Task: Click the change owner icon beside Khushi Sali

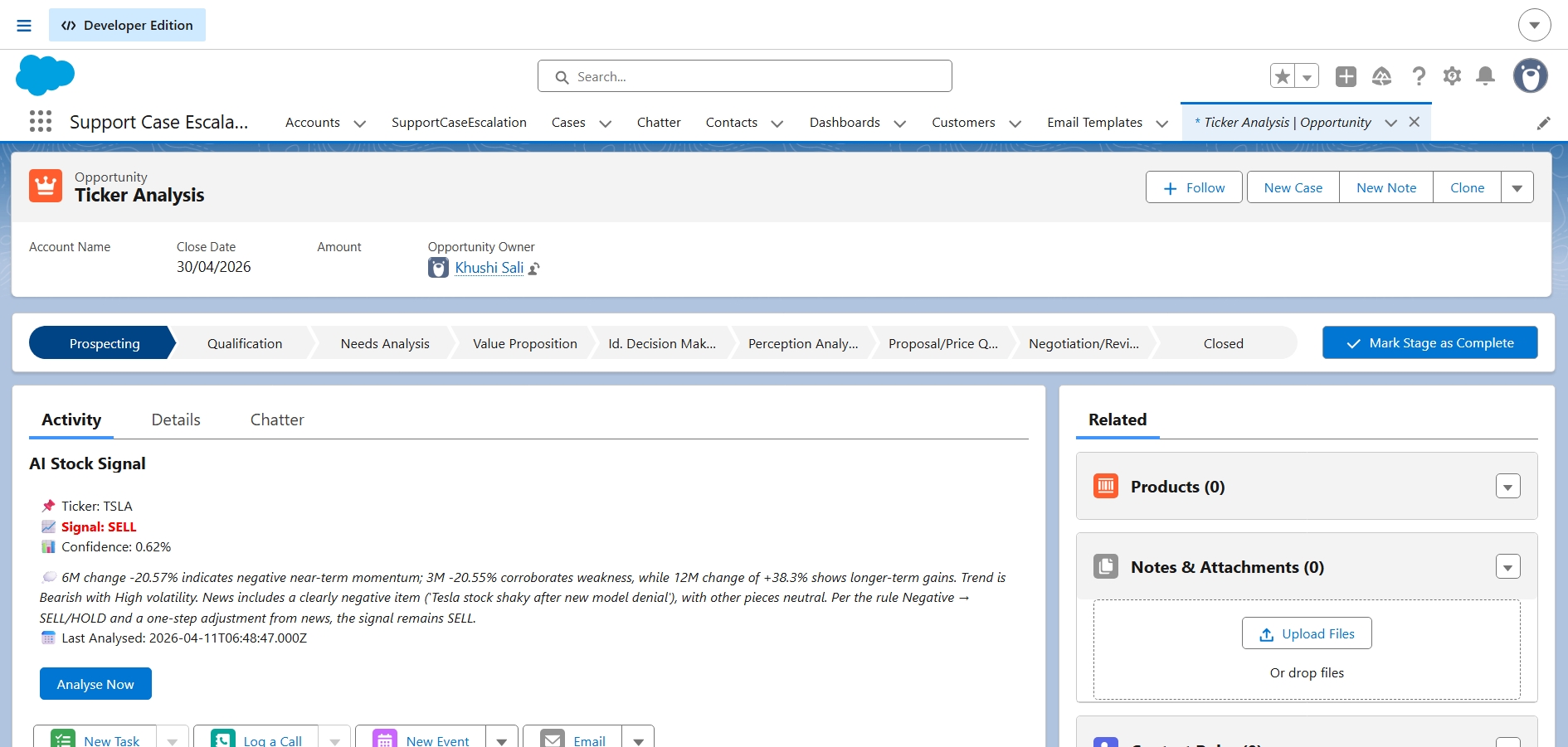Action: click(534, 269)
